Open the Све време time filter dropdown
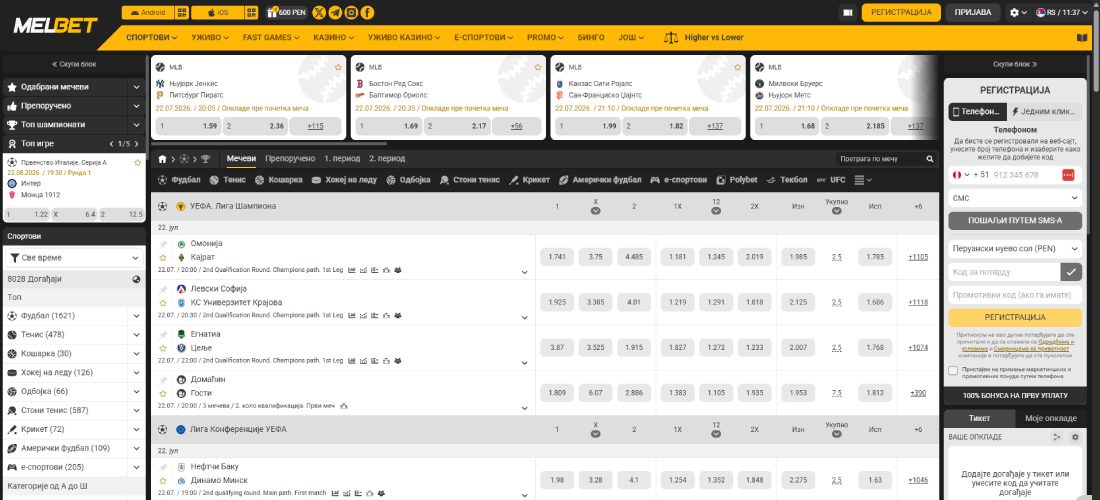Image resolution: width=1100 pixels, height=500 pixels. pos(75,258)
